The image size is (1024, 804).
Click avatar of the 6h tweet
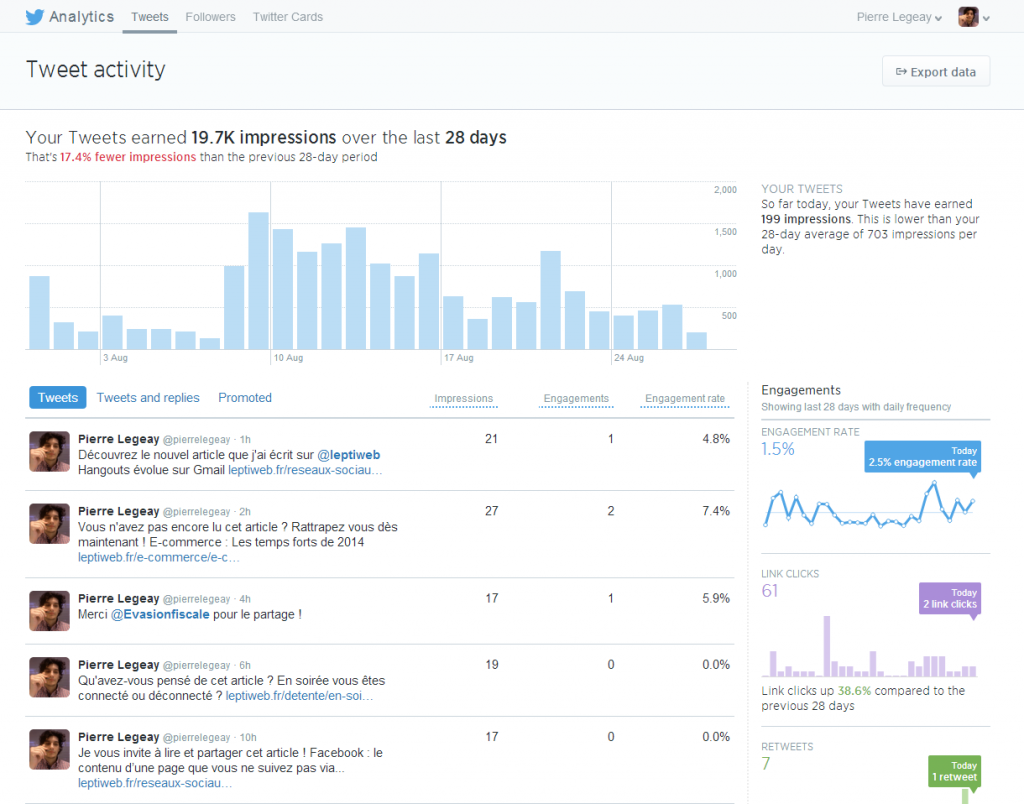(50, 677)
